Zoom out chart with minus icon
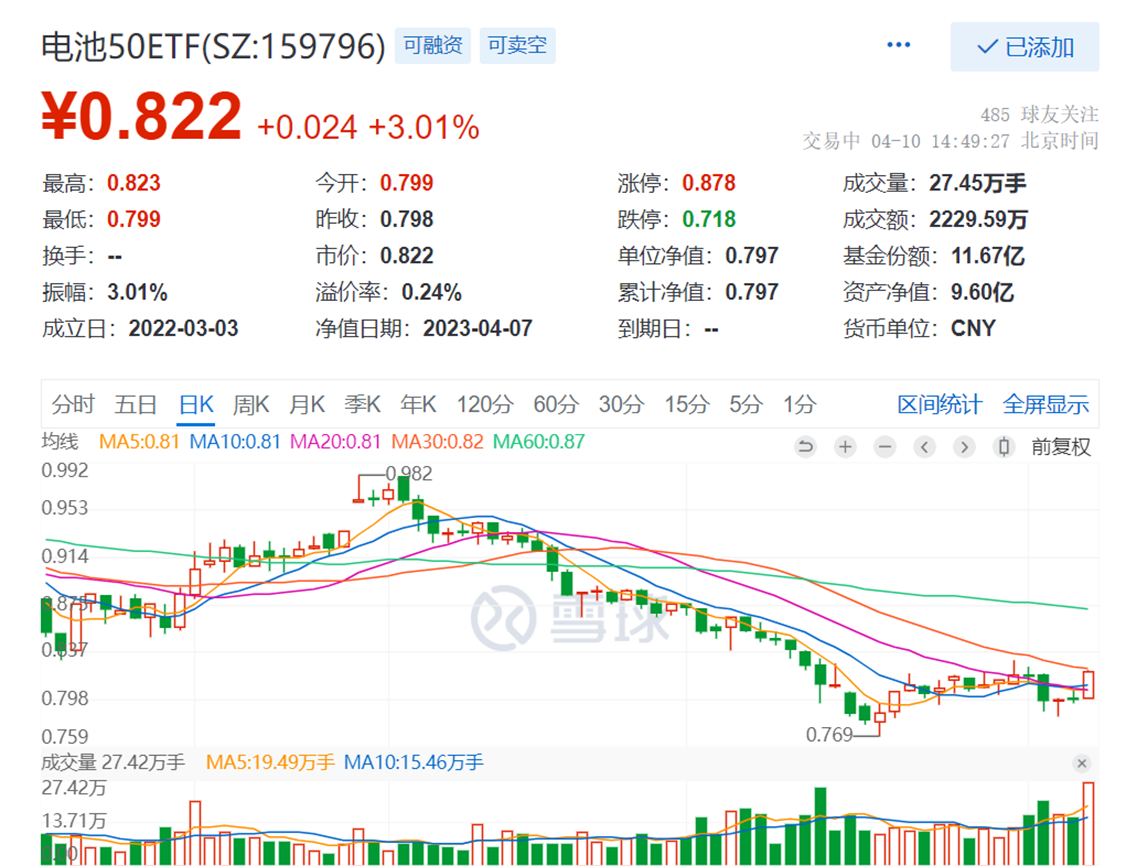Image resolution: width=1126 pixels, height=866 pixels. pos(885,447)
